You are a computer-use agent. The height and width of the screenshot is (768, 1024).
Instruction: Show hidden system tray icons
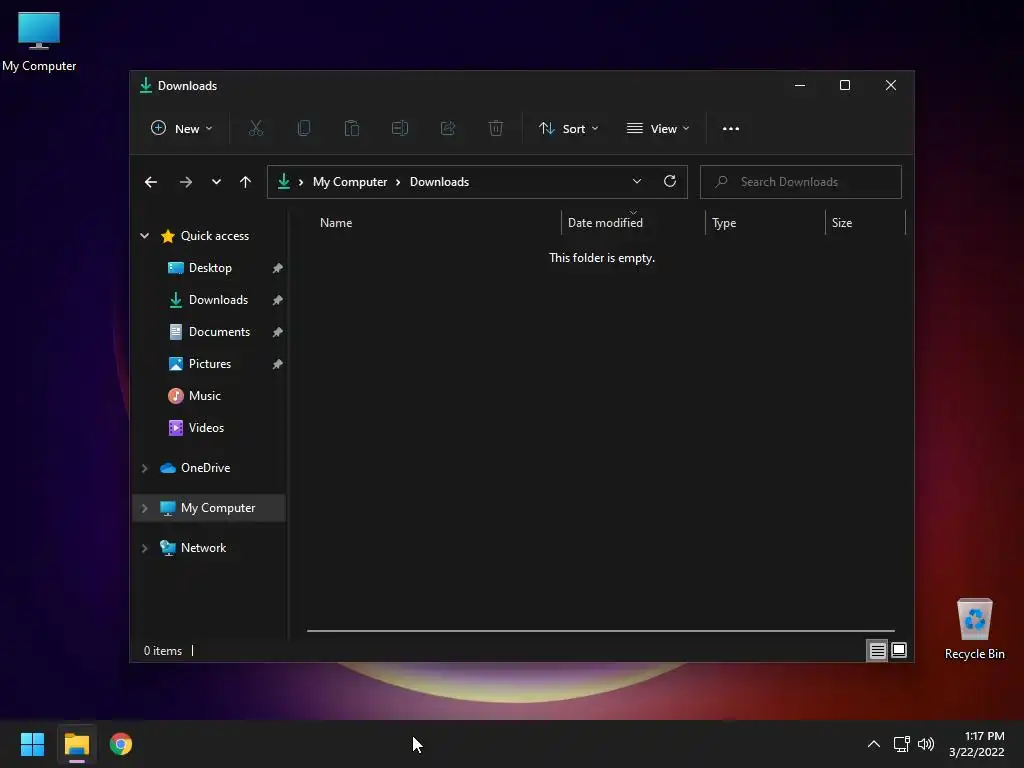coord(874,744)
